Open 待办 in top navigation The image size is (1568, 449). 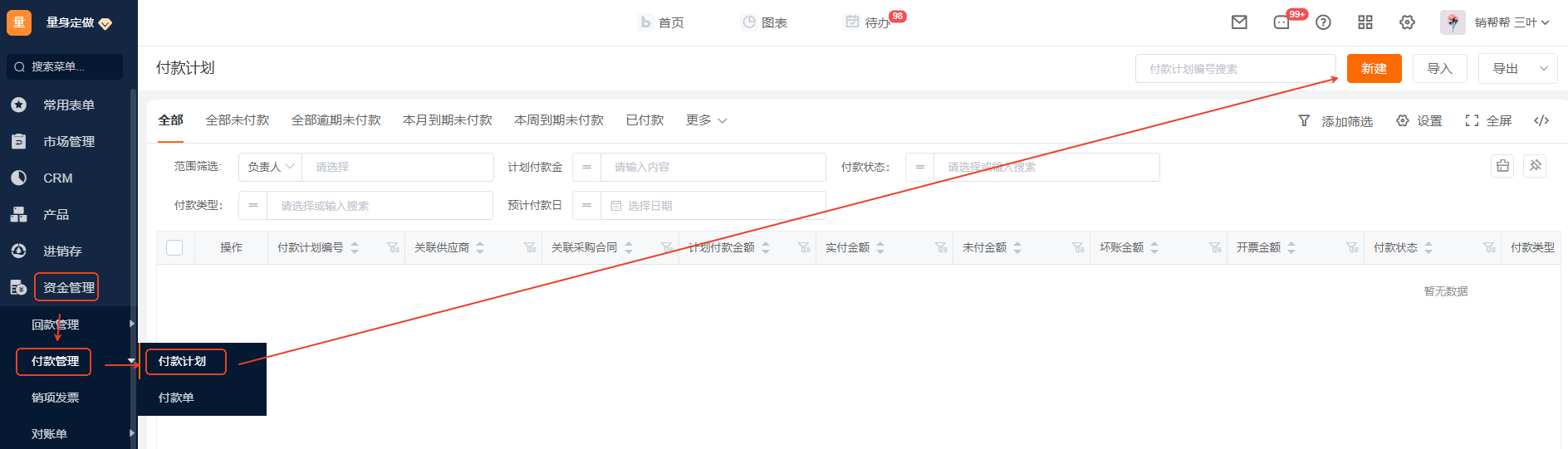point(868,22)
